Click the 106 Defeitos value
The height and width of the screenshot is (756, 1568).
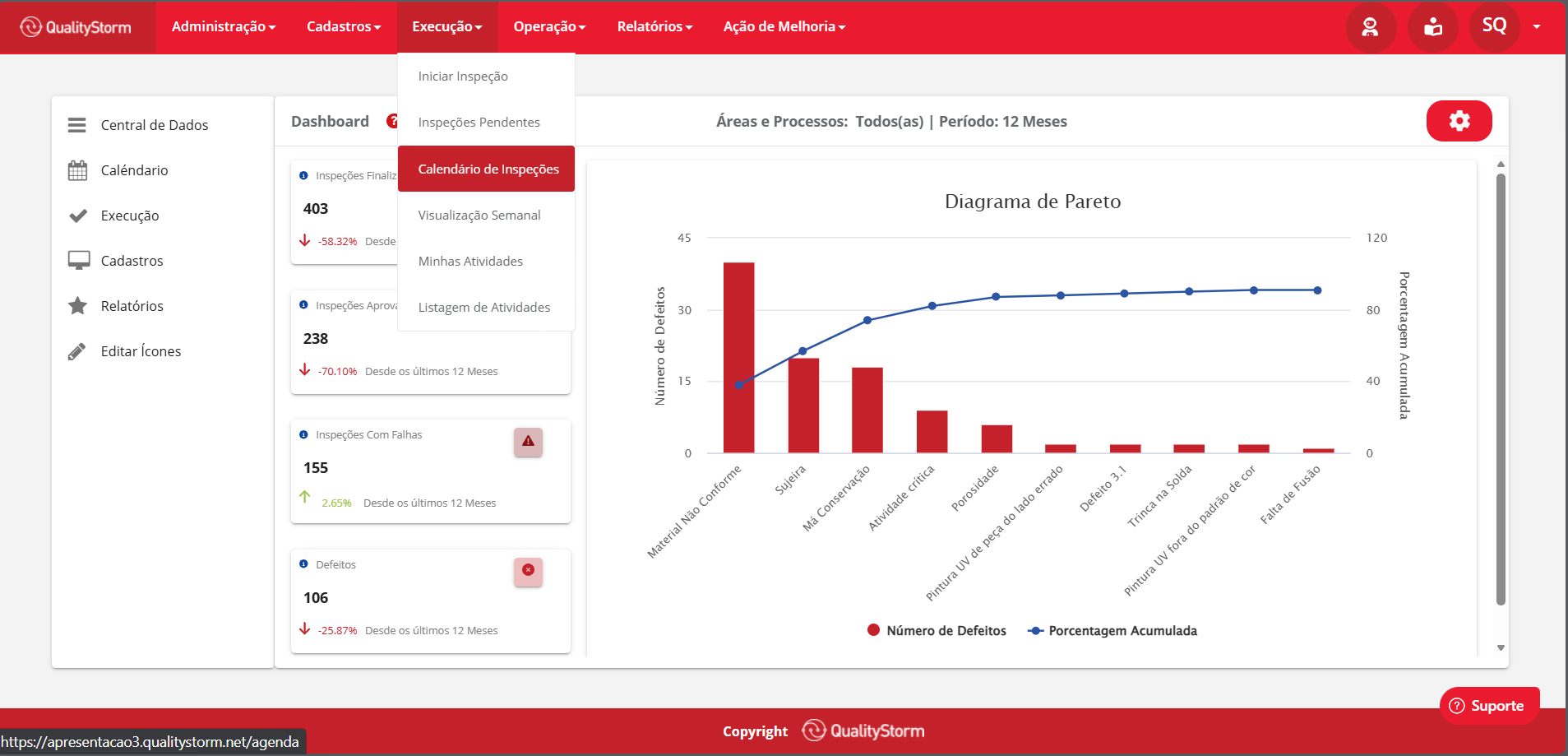coord(316,598)
